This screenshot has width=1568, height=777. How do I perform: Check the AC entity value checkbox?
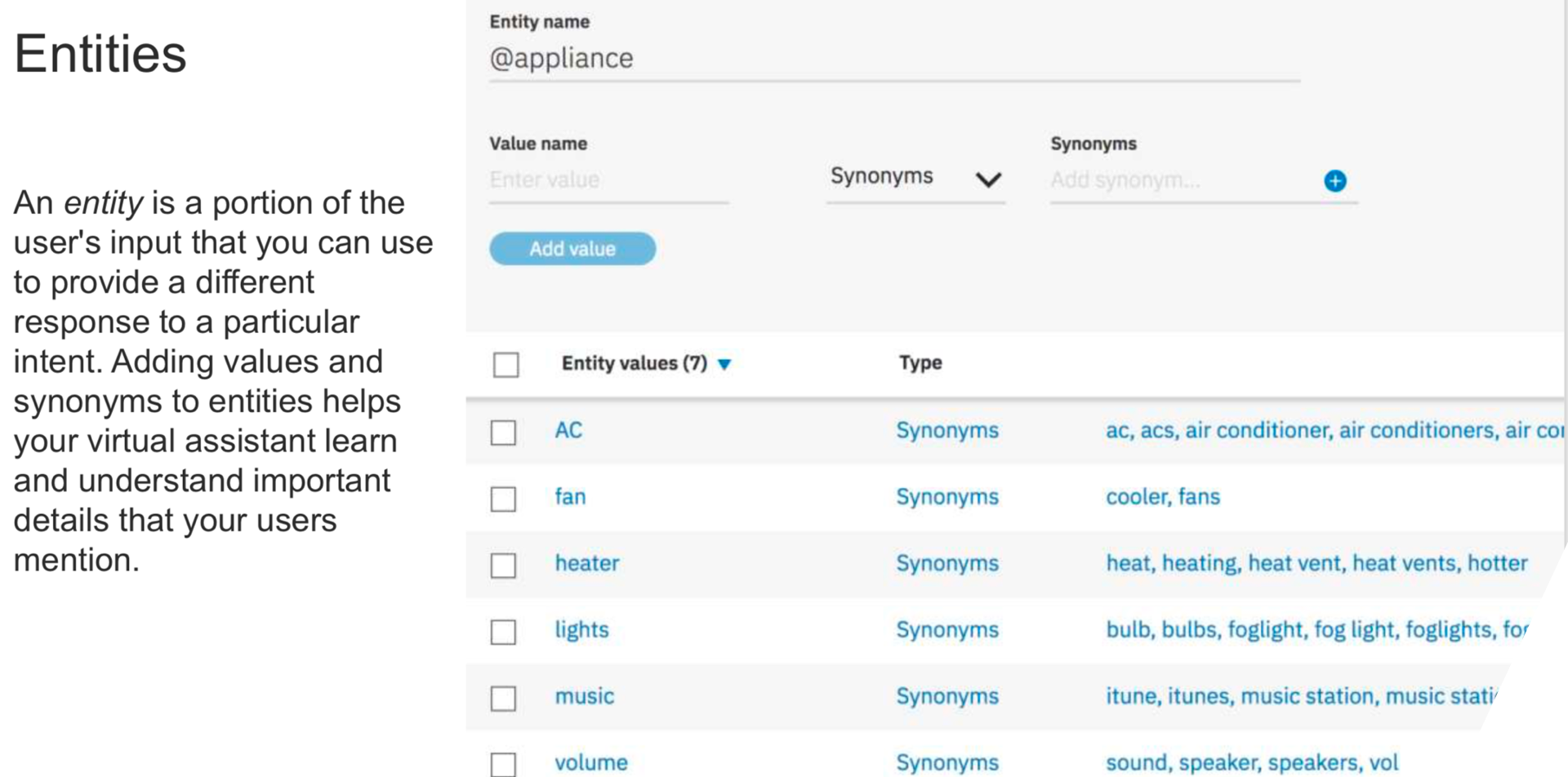pos(503,432)
